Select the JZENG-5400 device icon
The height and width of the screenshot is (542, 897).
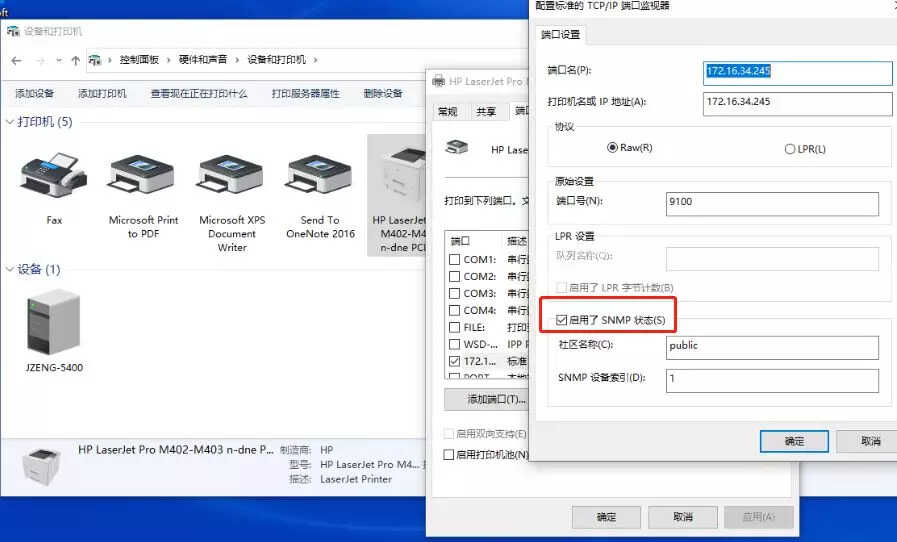pyautogui.click(x=54, y=323)
